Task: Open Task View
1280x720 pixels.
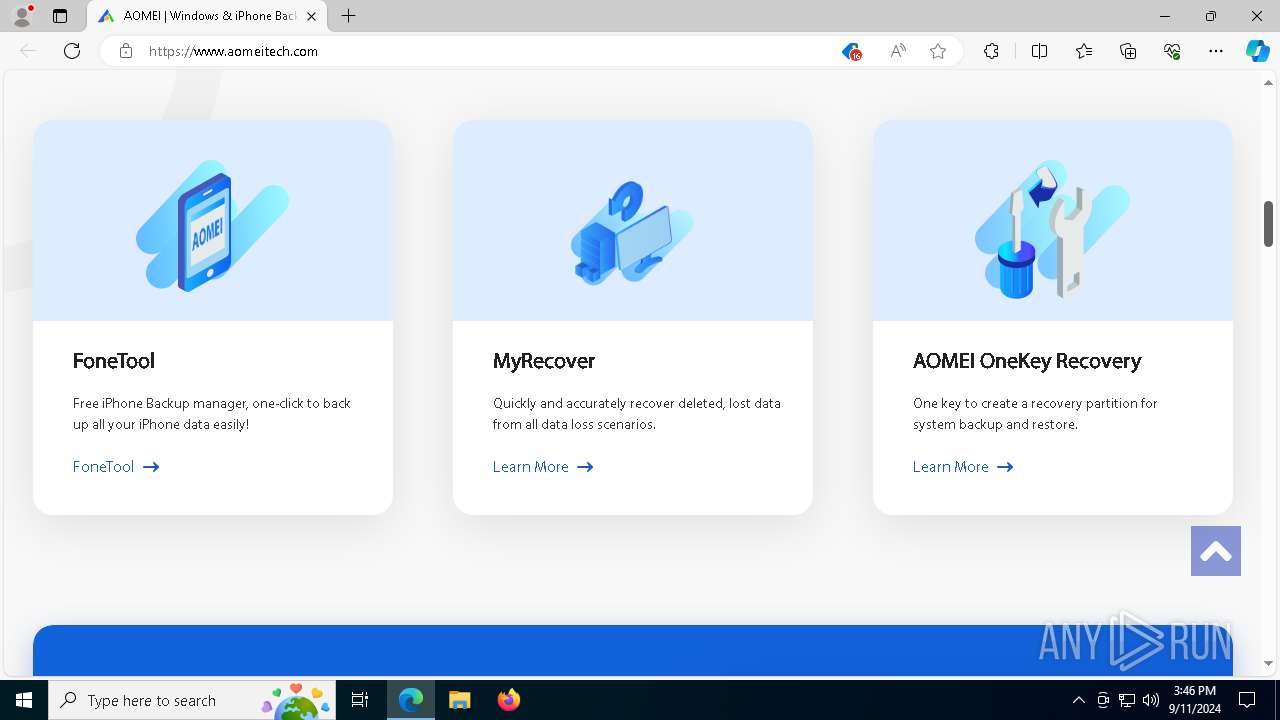Action: pyautogui.click(x=360, y=700)
